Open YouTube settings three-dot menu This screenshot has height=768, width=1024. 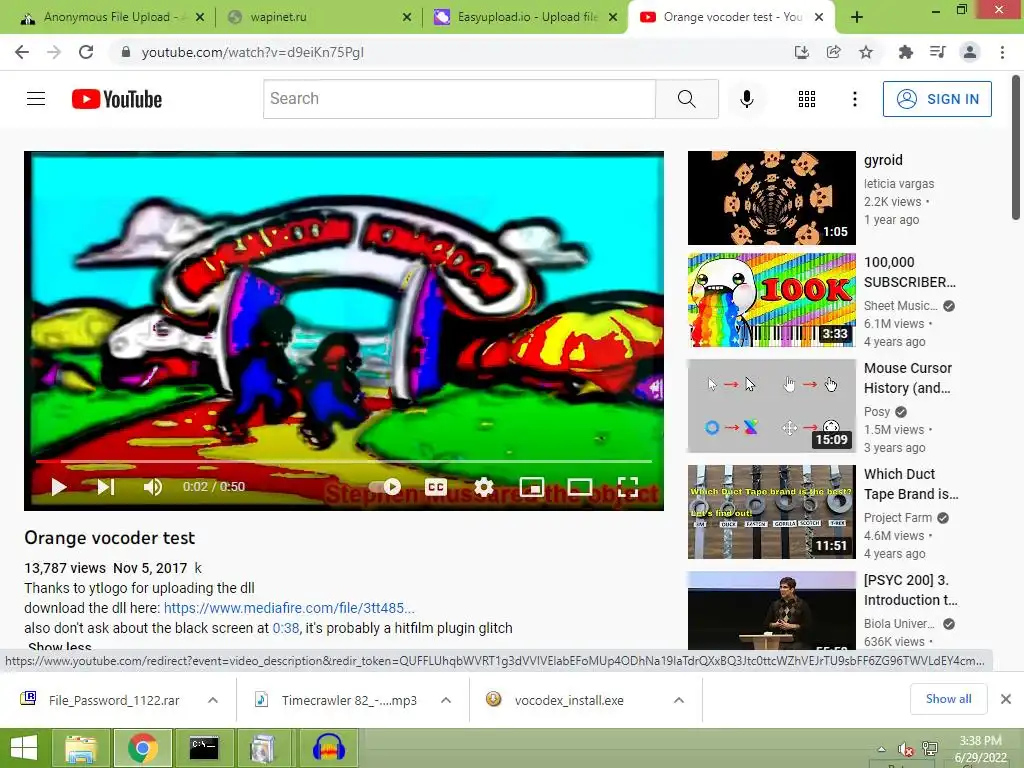point(854,99)
